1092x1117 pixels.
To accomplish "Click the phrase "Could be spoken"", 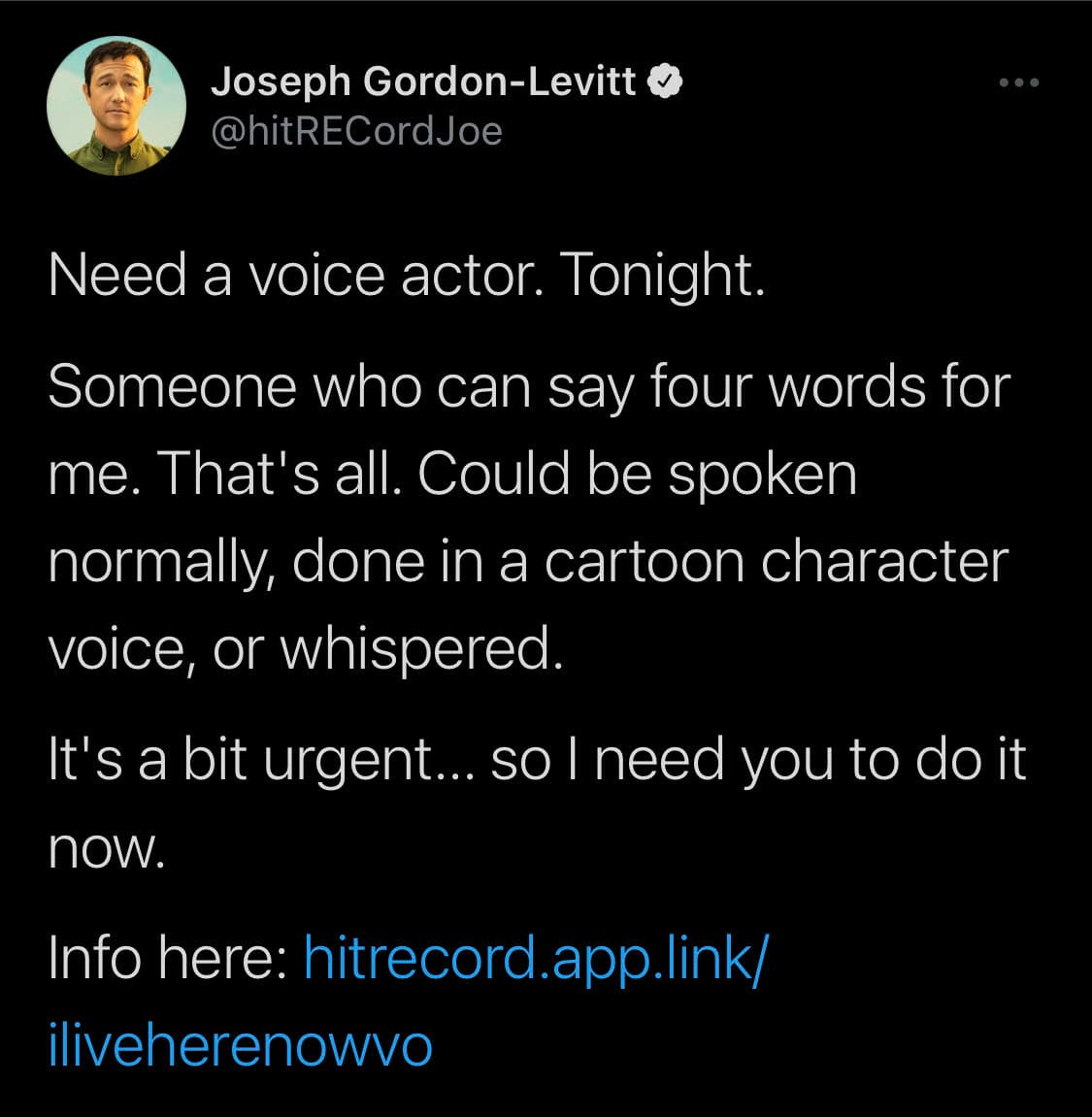I will (638, 474).
